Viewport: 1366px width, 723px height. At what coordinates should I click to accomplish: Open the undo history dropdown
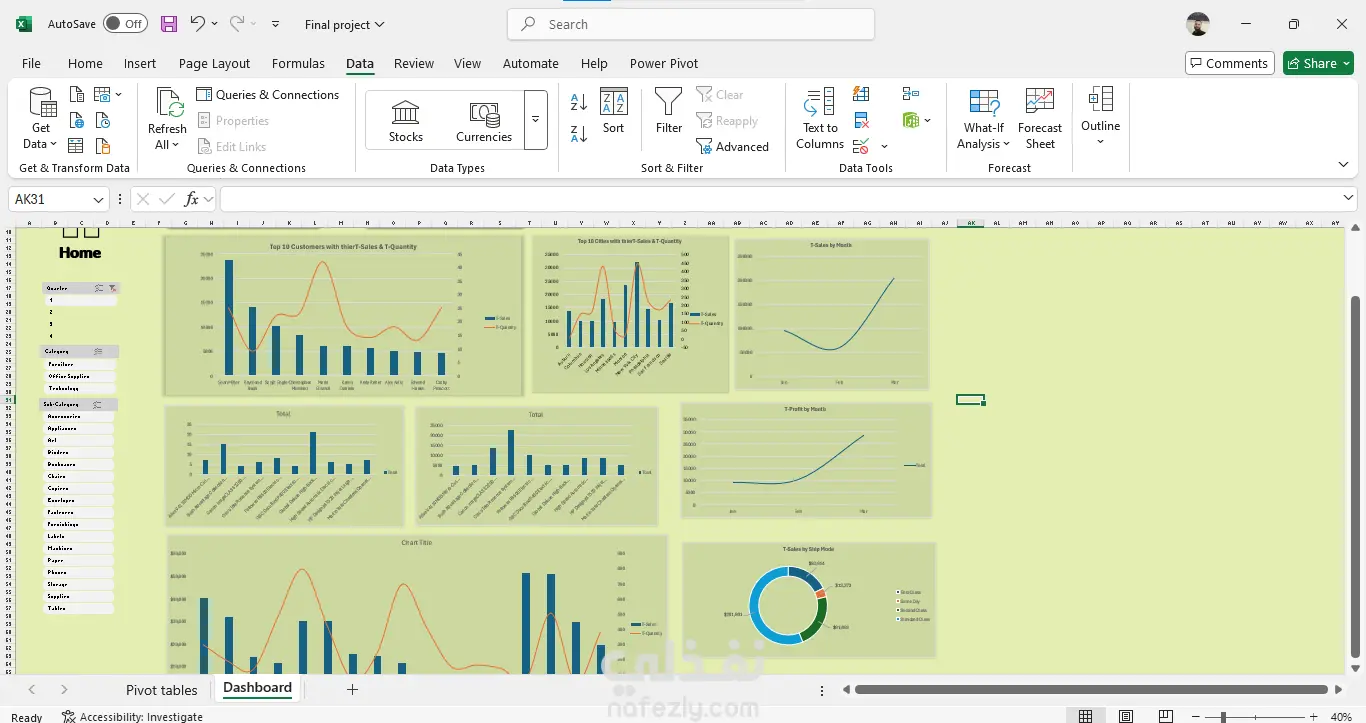[214, 24]
